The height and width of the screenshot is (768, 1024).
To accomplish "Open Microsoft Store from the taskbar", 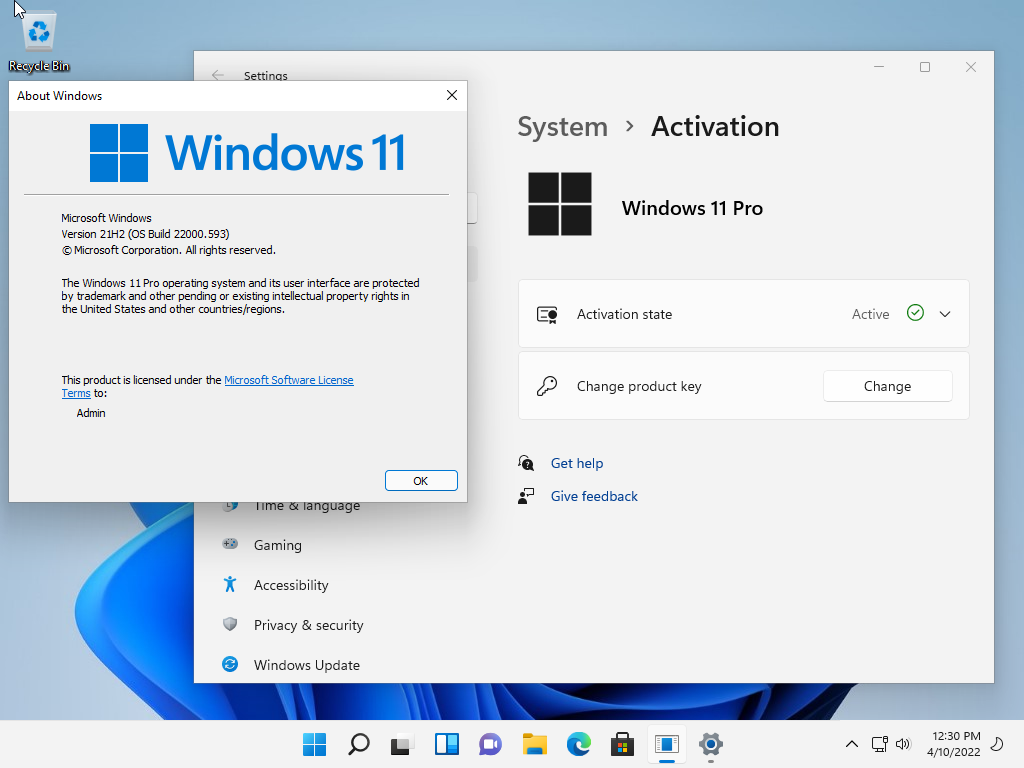I will pos(622,744).
